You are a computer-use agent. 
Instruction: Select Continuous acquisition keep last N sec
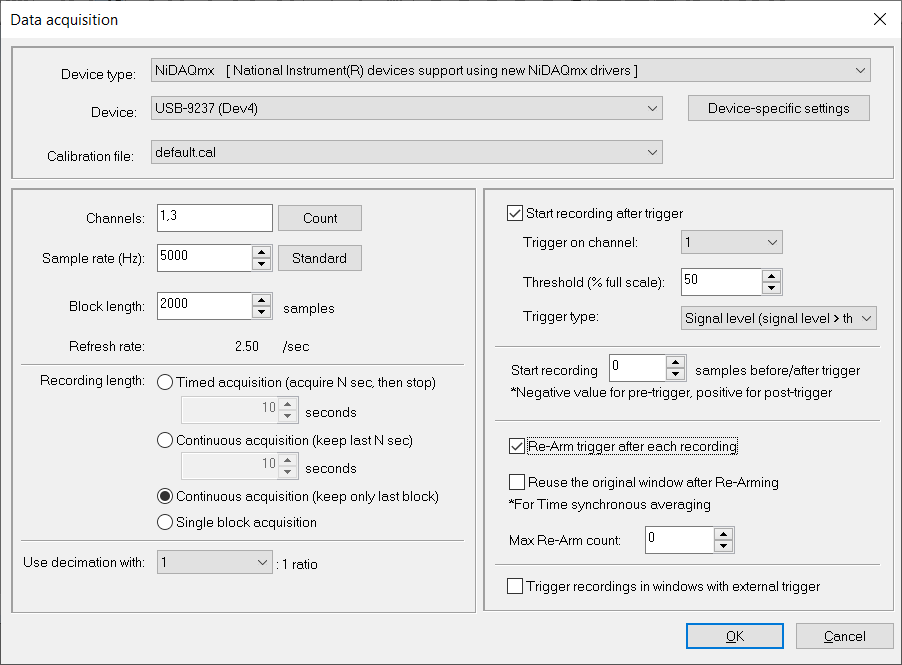click(167, 440)
